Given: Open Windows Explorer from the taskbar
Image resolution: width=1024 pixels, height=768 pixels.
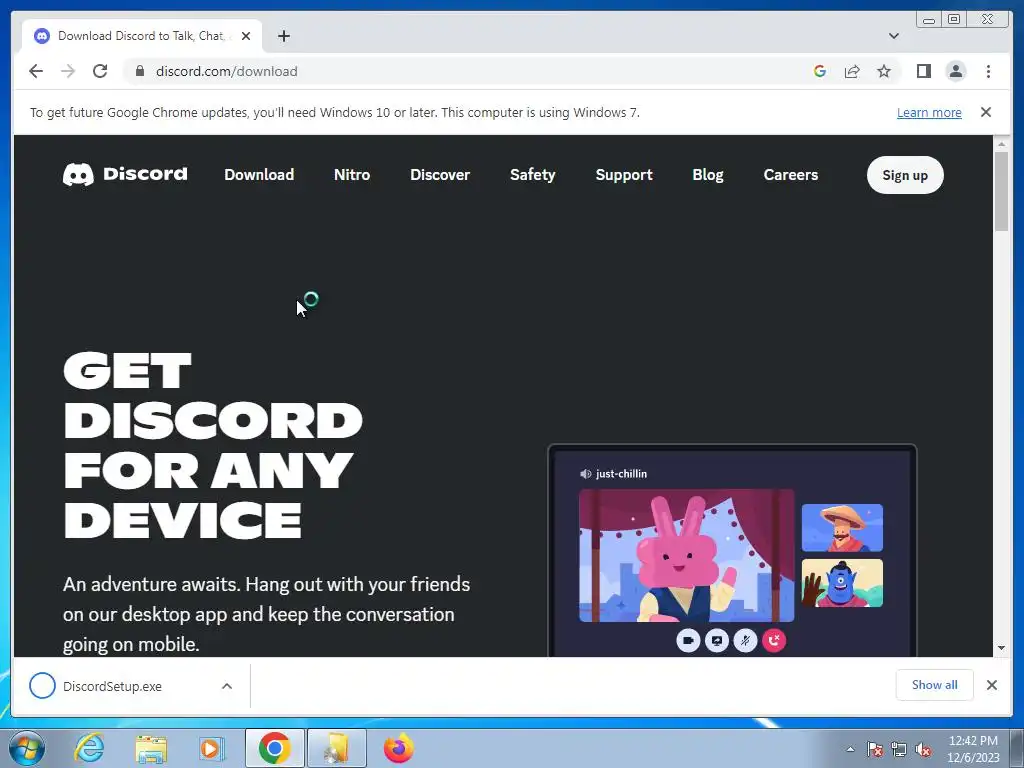Looking at the screenshot, I should point(151,748).
